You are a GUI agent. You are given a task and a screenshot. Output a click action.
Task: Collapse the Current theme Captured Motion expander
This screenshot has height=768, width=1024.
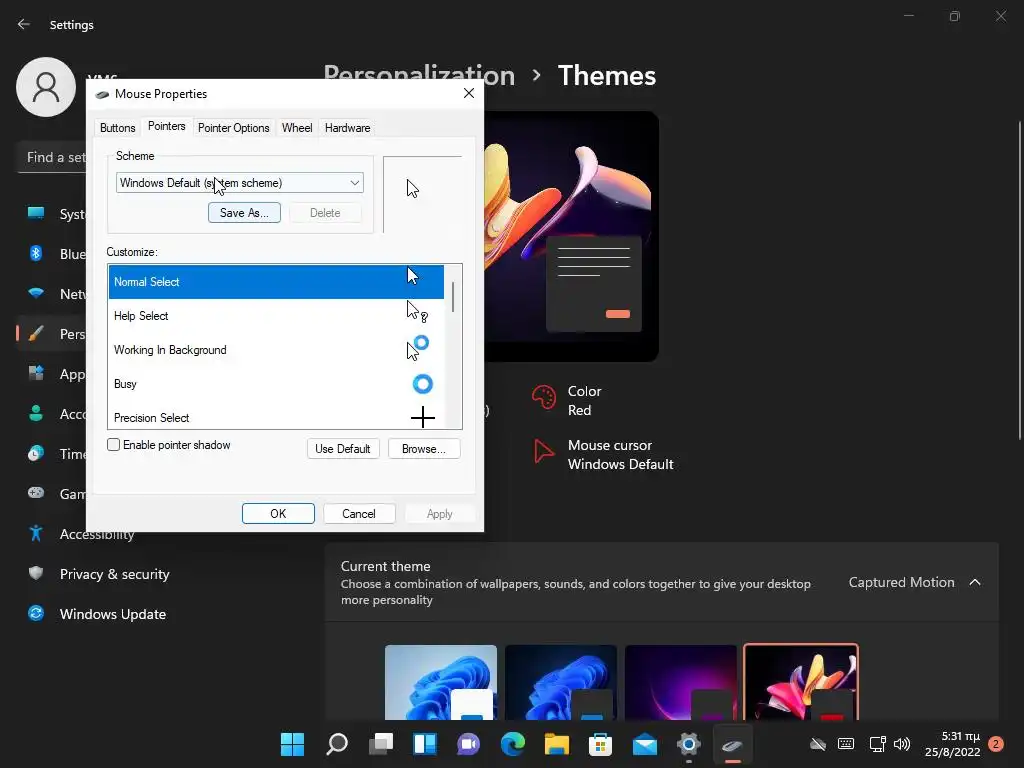click(x=975, y=582)
